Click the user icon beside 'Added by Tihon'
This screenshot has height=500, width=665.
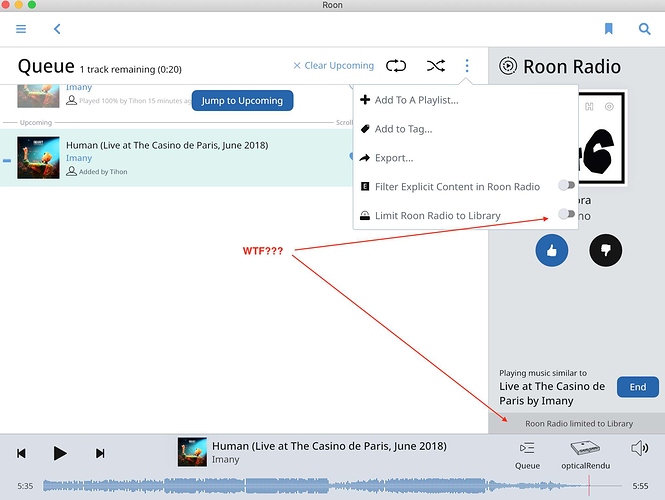coord(71,171)
